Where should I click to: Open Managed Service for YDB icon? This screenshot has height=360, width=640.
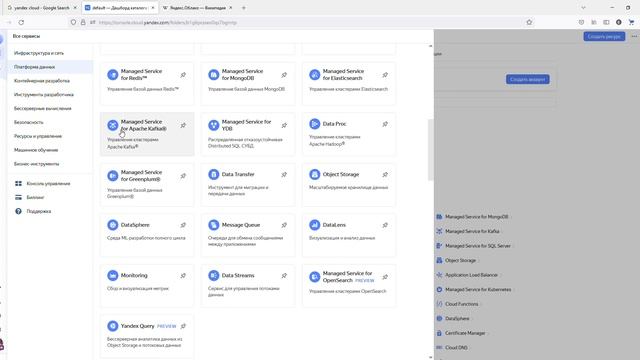pyautogui.click(x=213, y=125)
